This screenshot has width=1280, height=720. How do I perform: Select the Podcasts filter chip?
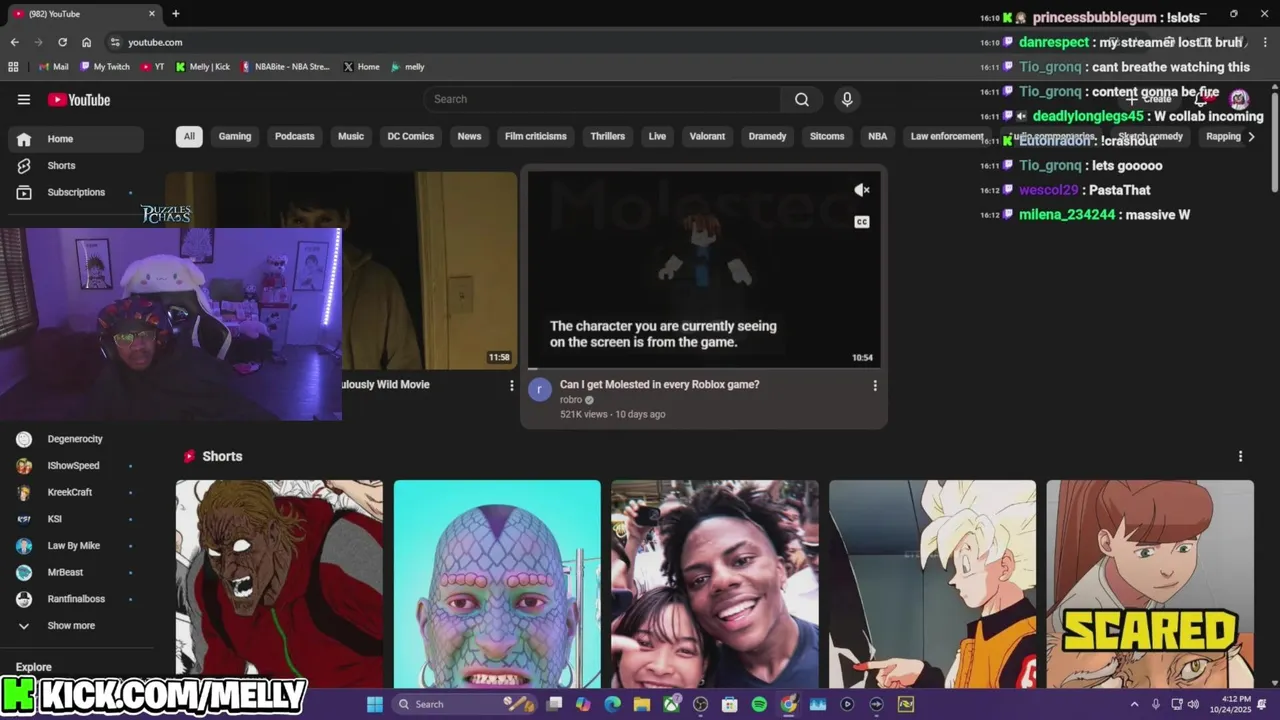coord(294,136)
